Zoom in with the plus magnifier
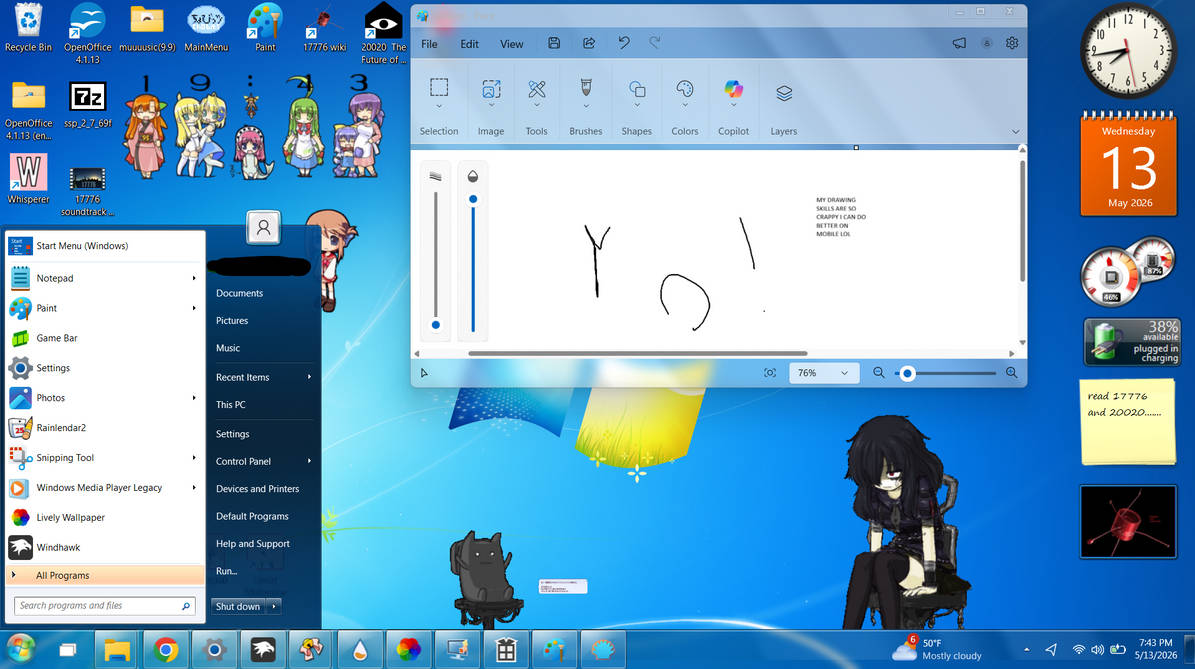The image size is (1195, 669). coord(1011,373)
